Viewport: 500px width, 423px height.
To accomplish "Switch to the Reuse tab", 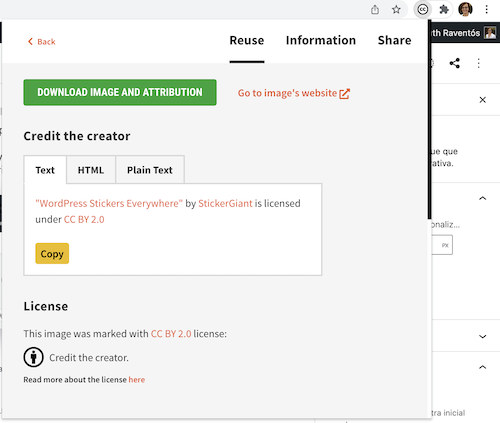I will [247, 40].
